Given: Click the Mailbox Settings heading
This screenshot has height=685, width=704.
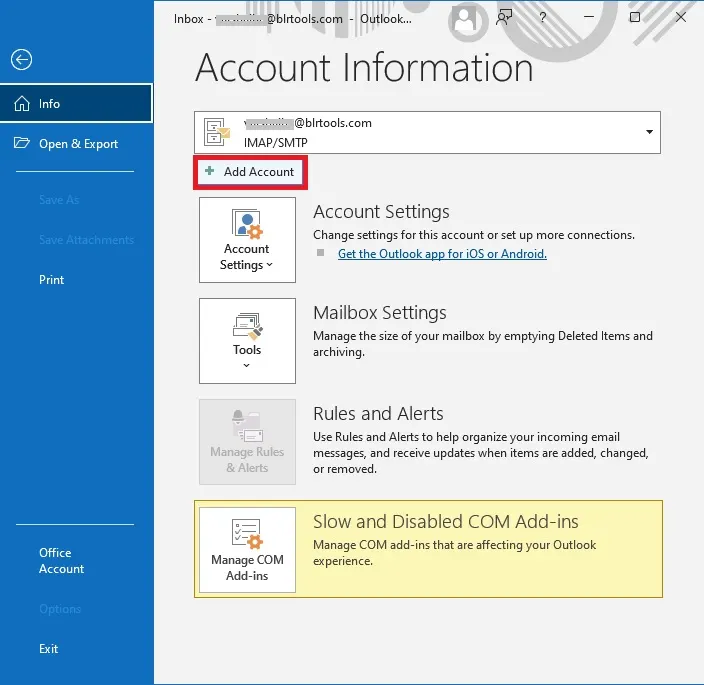Looking at the screenshot, I should 380,312.
